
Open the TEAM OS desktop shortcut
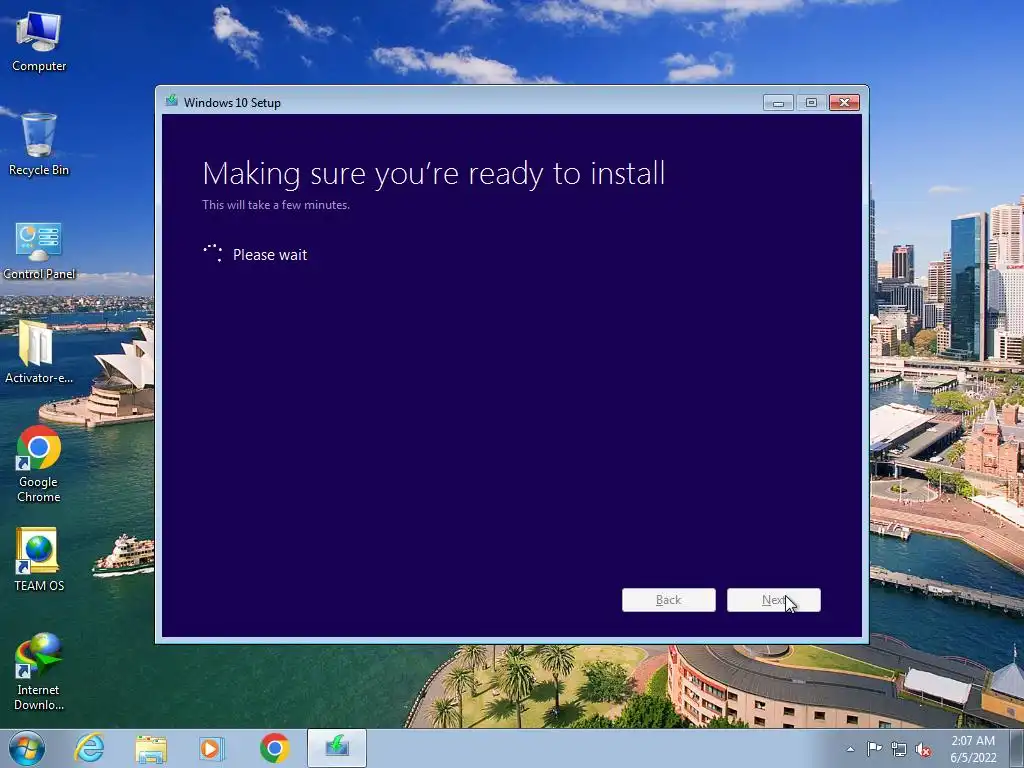click(x=39, y=559)
